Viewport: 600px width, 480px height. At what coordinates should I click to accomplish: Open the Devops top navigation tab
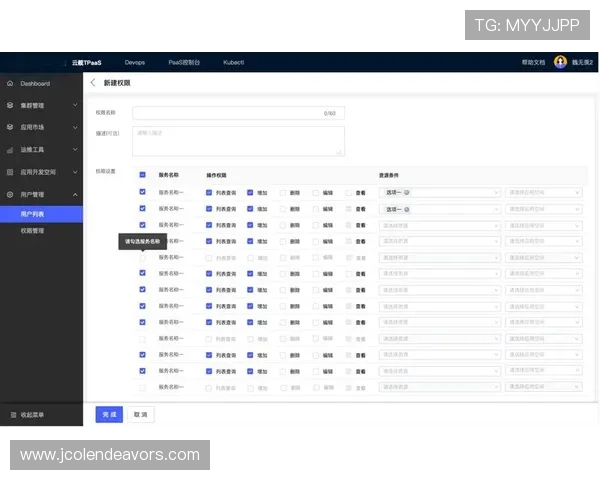click(135, 62)
